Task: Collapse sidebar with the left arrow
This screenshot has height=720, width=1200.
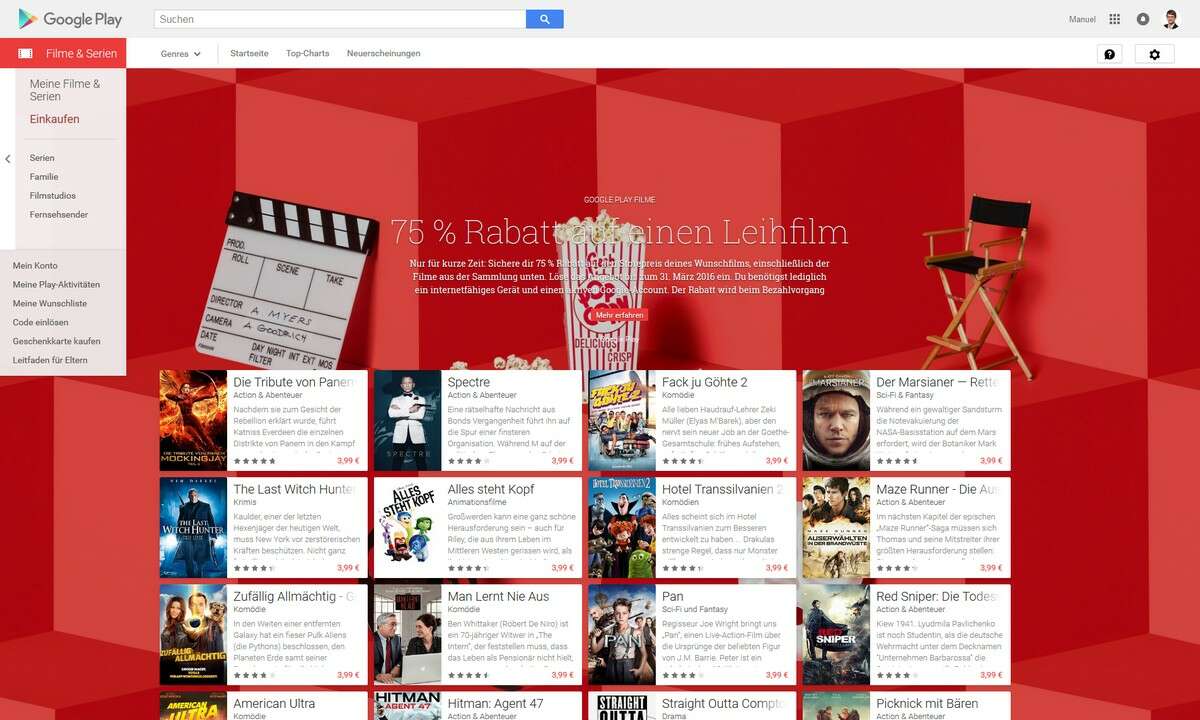Action: [8, 159]
